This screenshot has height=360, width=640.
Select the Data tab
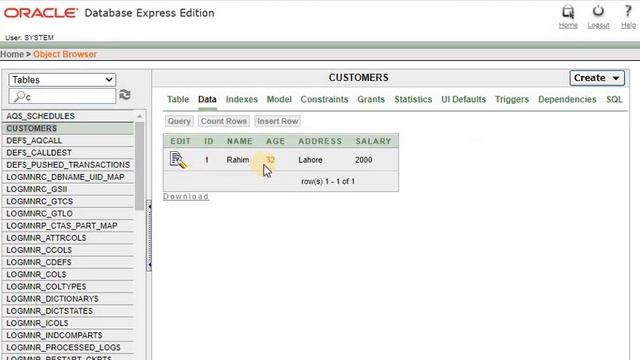coord(207,99)
